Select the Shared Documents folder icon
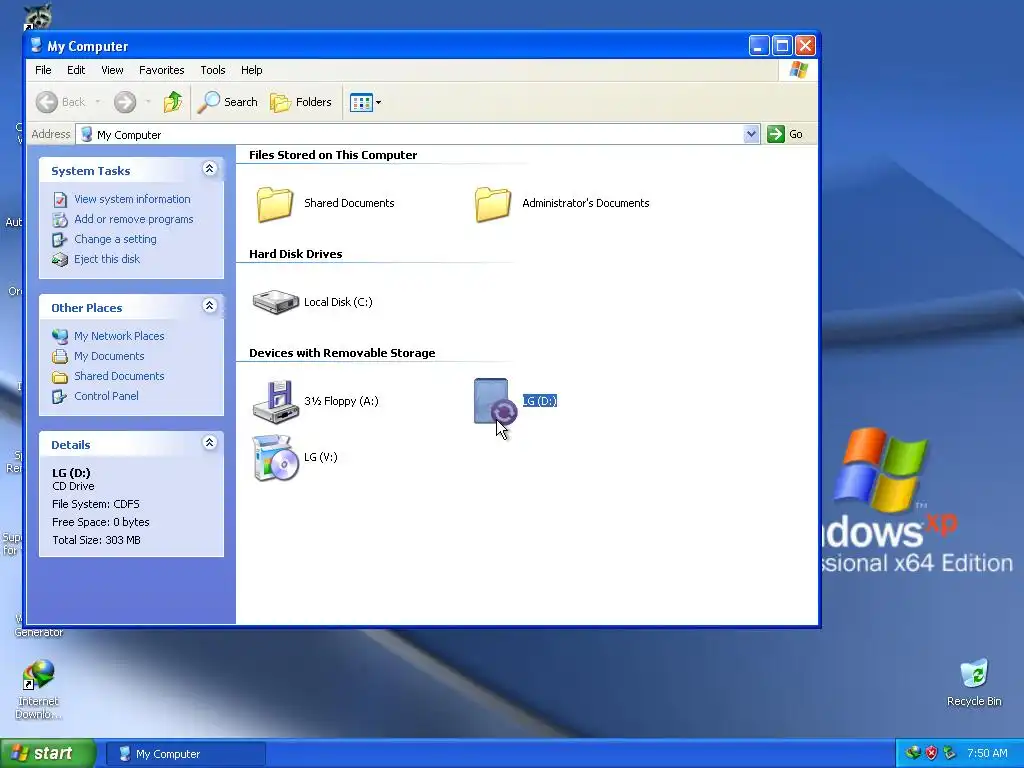The height and width of the screenshot is (768, 1024). pyautogui.click(x=275, y=204)
